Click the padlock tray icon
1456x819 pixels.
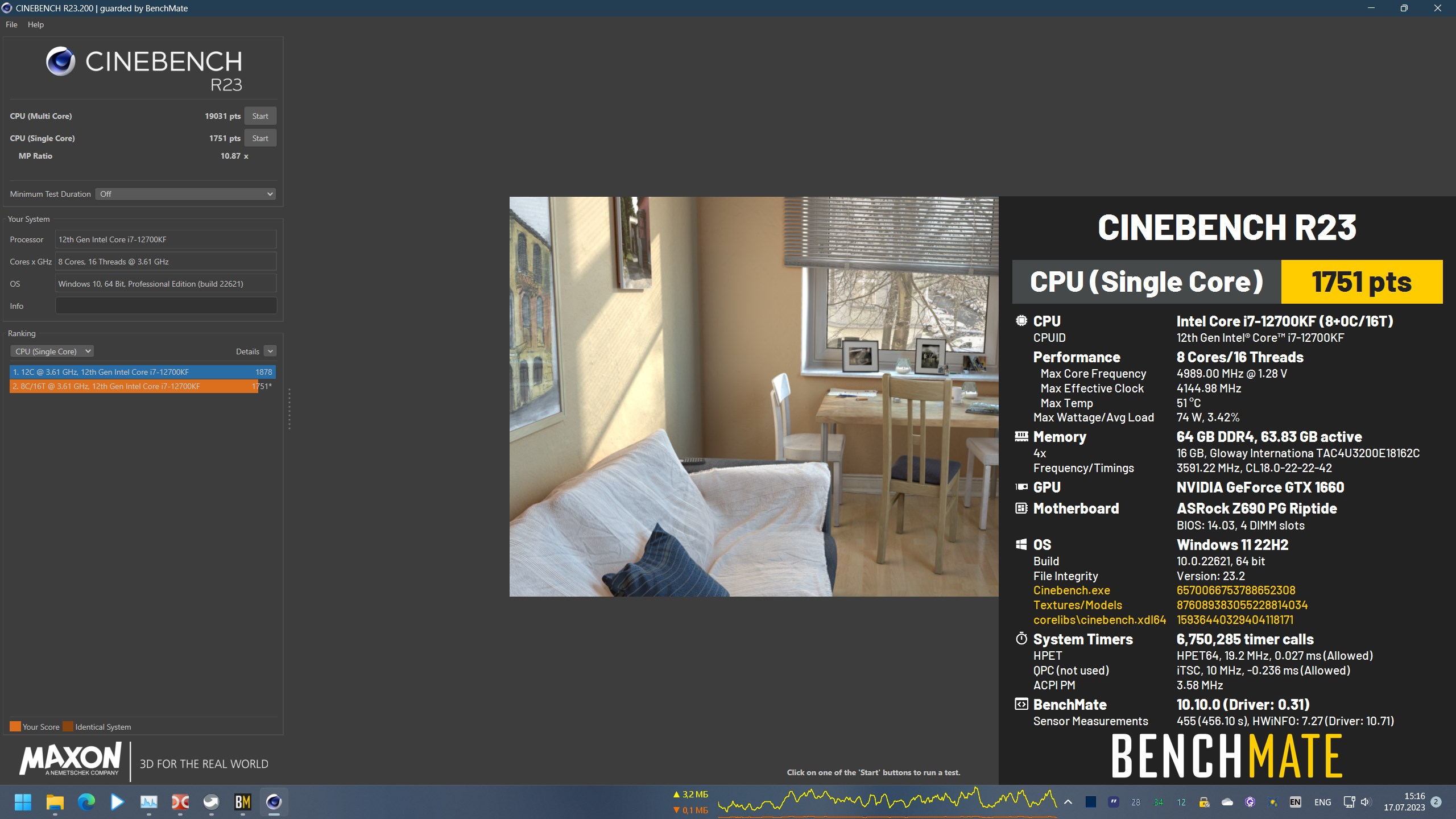pos(1204,802)
